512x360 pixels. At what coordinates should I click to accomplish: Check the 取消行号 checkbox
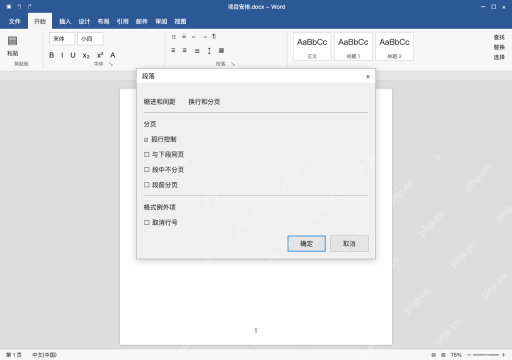146,222
